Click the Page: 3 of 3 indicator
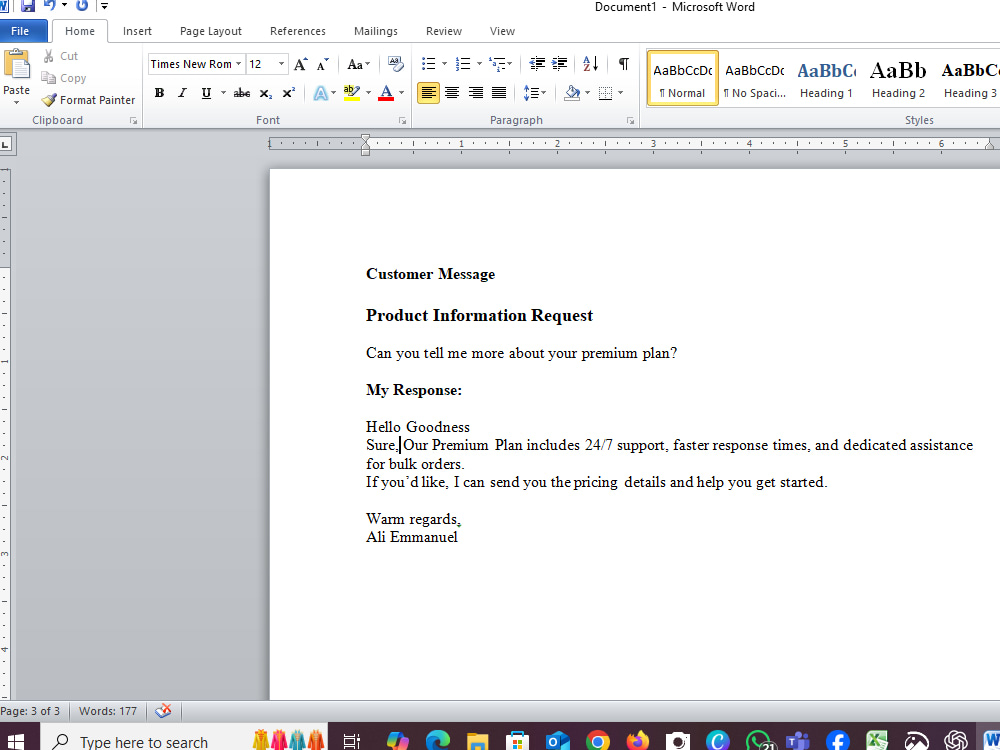The width and height of the screenshot is (1000, 750). pyautogui.click(x=31, y=710)
